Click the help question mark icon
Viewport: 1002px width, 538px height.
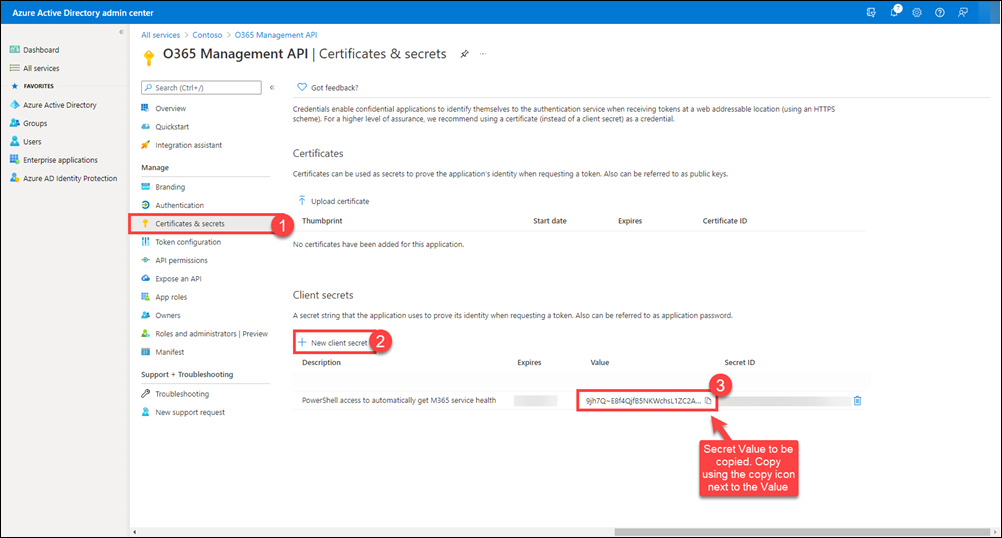939,12
